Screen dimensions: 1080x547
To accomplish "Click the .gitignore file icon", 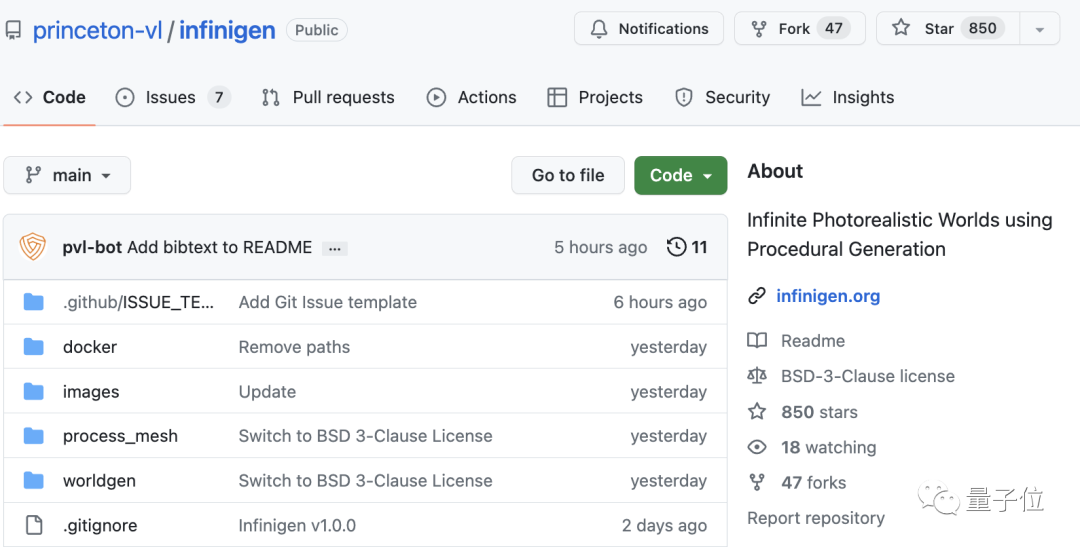I will 34,525.
